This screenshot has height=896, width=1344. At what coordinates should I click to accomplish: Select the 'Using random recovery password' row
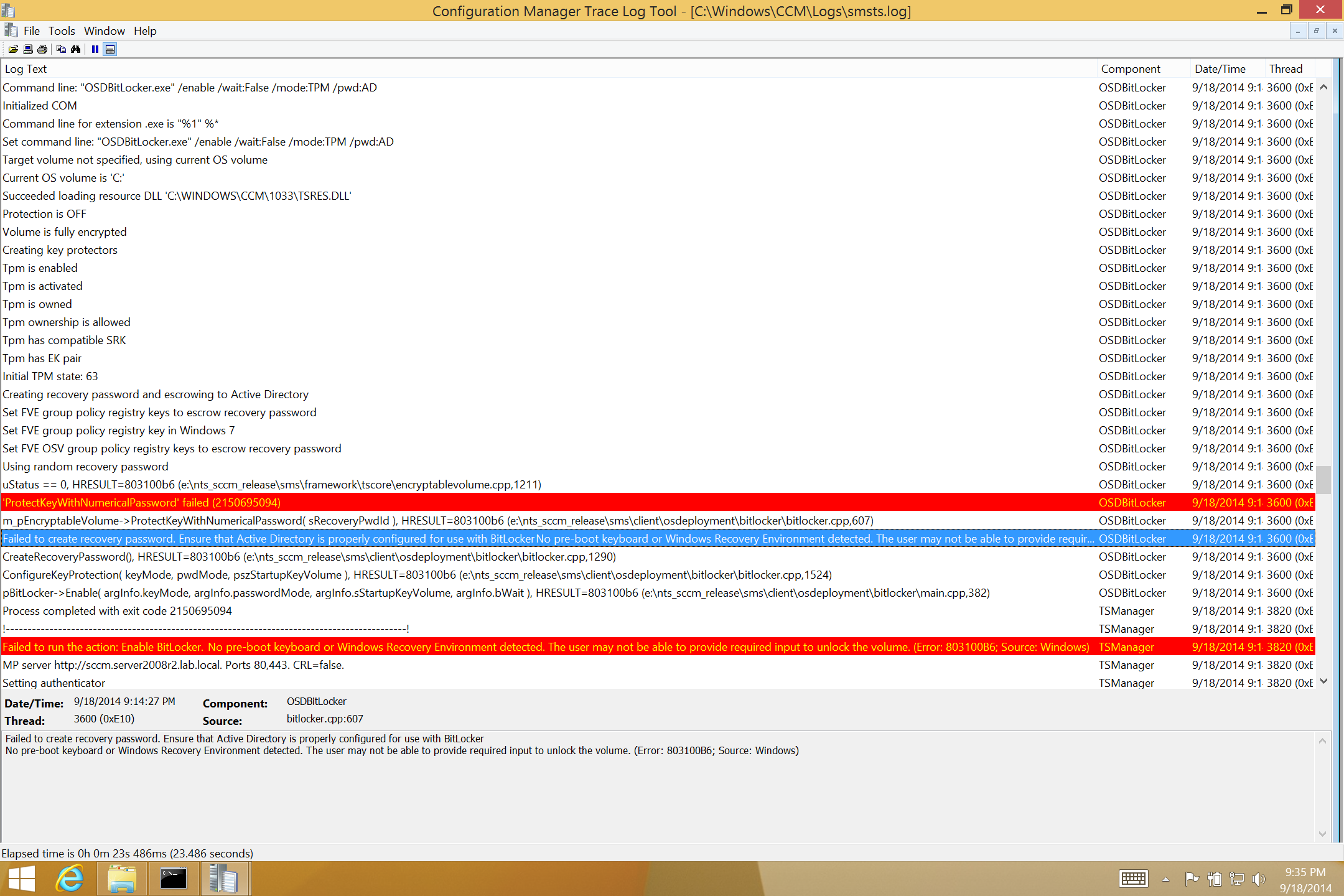[x=658, y=466]
